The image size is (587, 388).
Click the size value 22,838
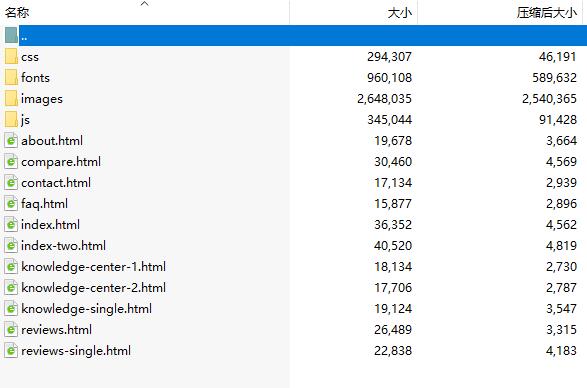point(393,351)
